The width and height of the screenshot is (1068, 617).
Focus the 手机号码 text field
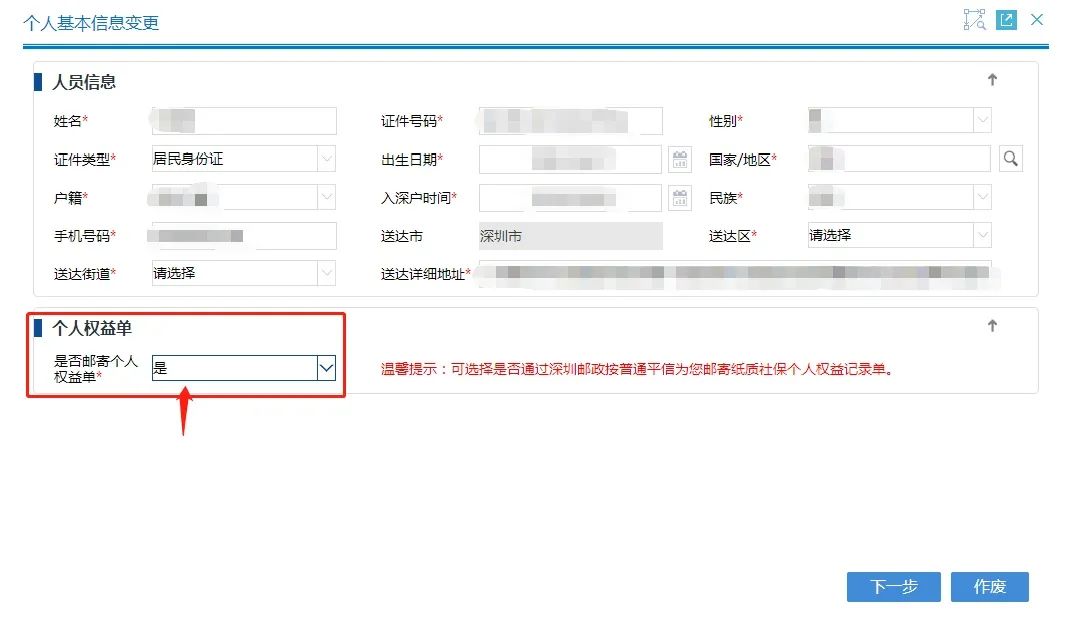(243, 235)
